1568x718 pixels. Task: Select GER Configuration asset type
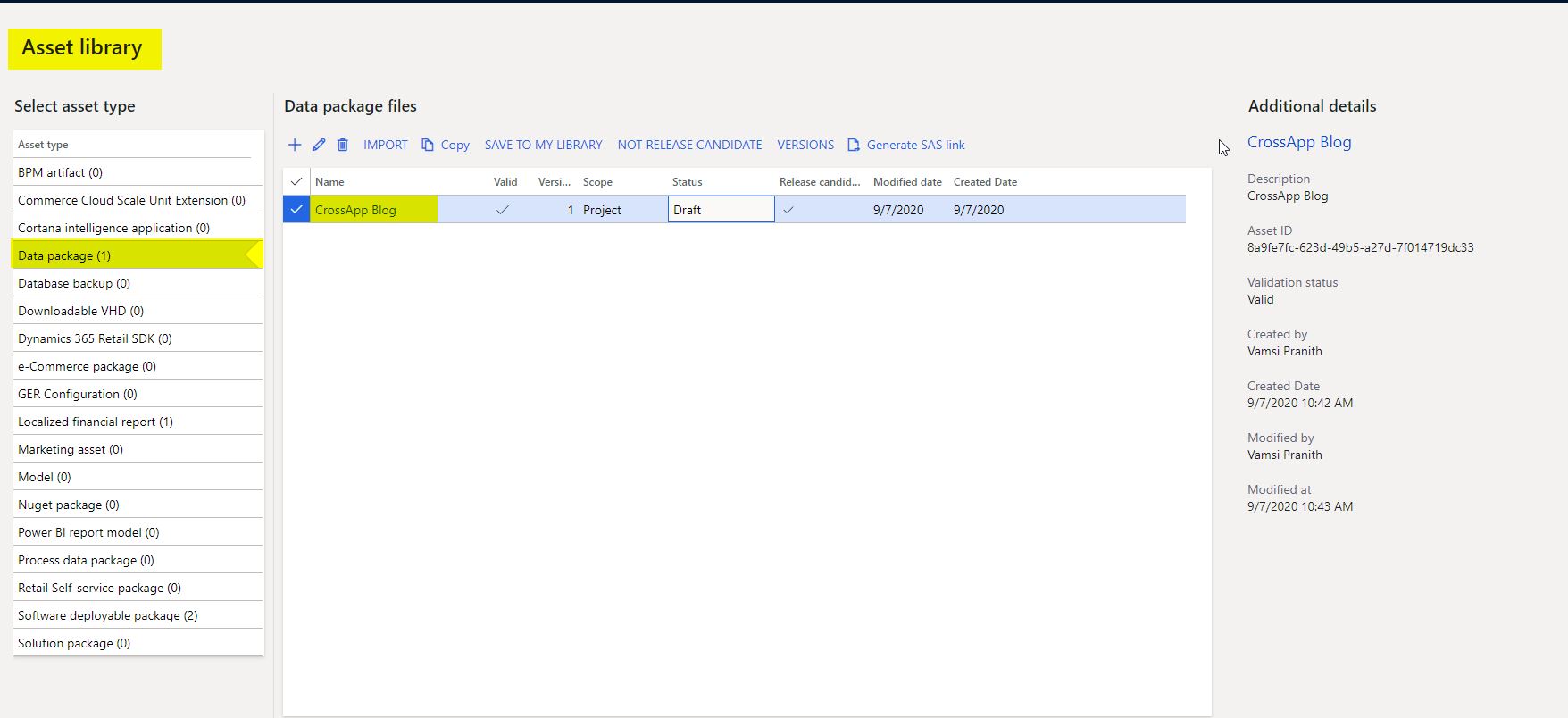[78, 394]
